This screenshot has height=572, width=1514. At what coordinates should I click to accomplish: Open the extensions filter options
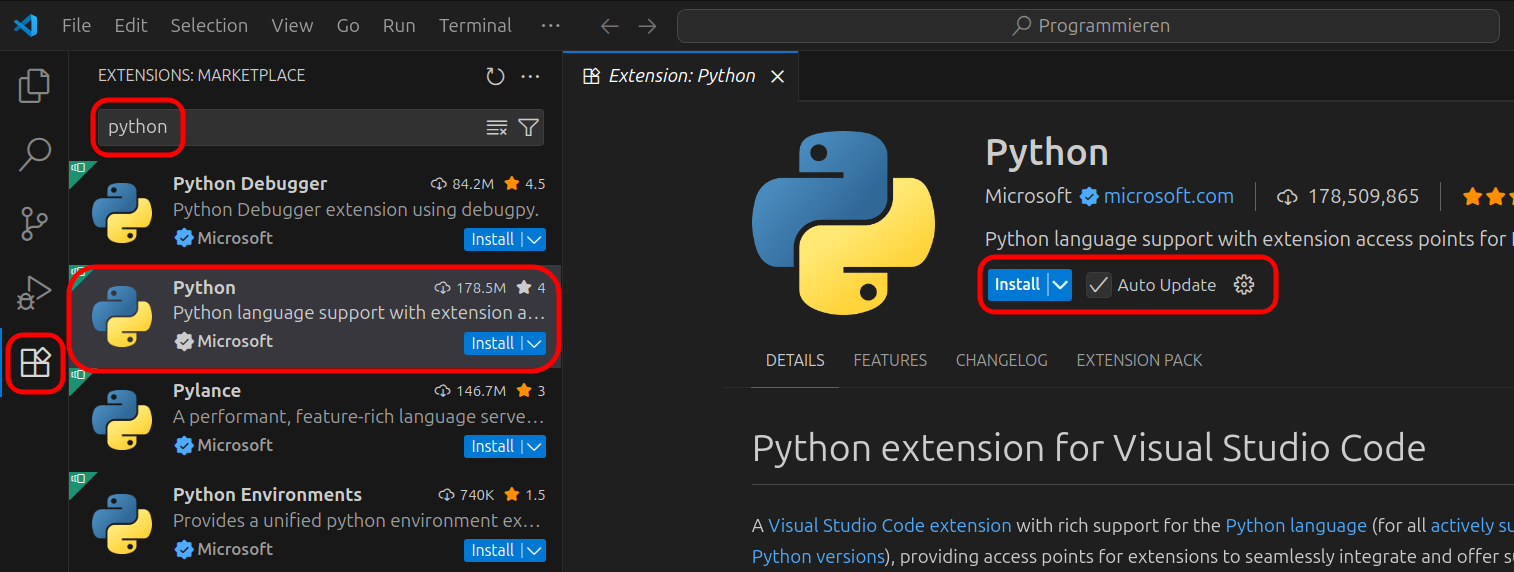tap(528, 128)
